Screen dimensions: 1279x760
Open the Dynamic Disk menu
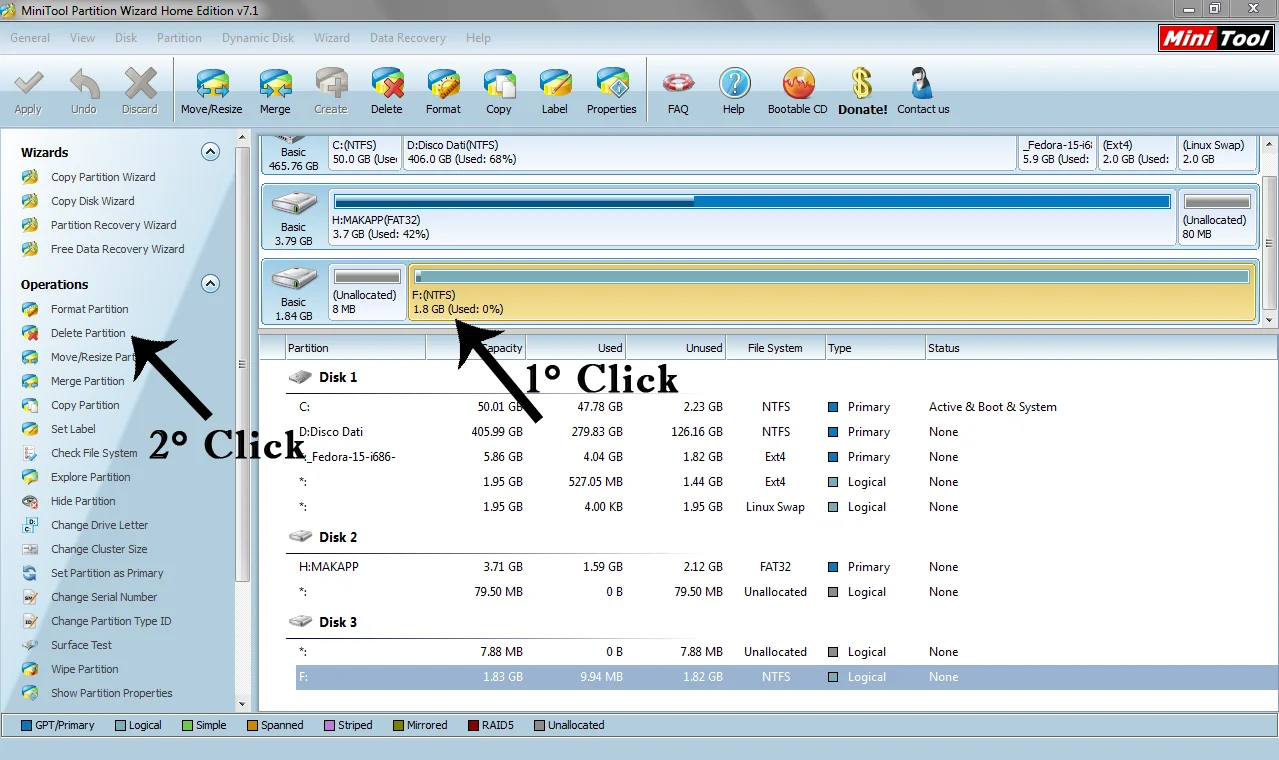click(258, 38)
